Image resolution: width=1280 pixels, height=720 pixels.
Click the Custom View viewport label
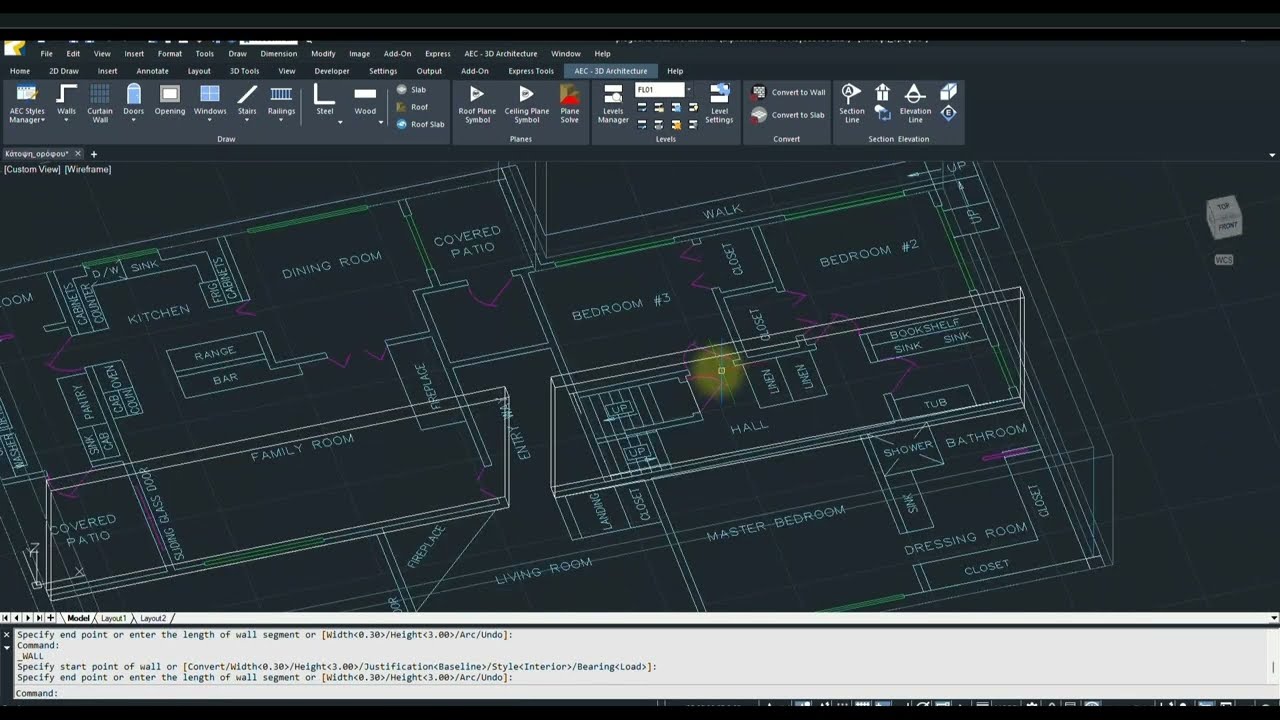33,169
